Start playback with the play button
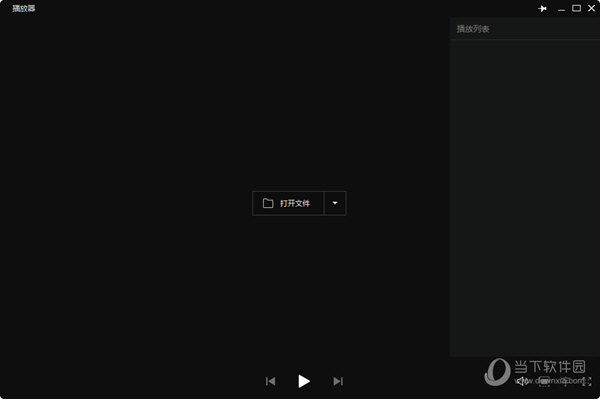This screenshot has width=600, height=399. click(x=304, y=381)
